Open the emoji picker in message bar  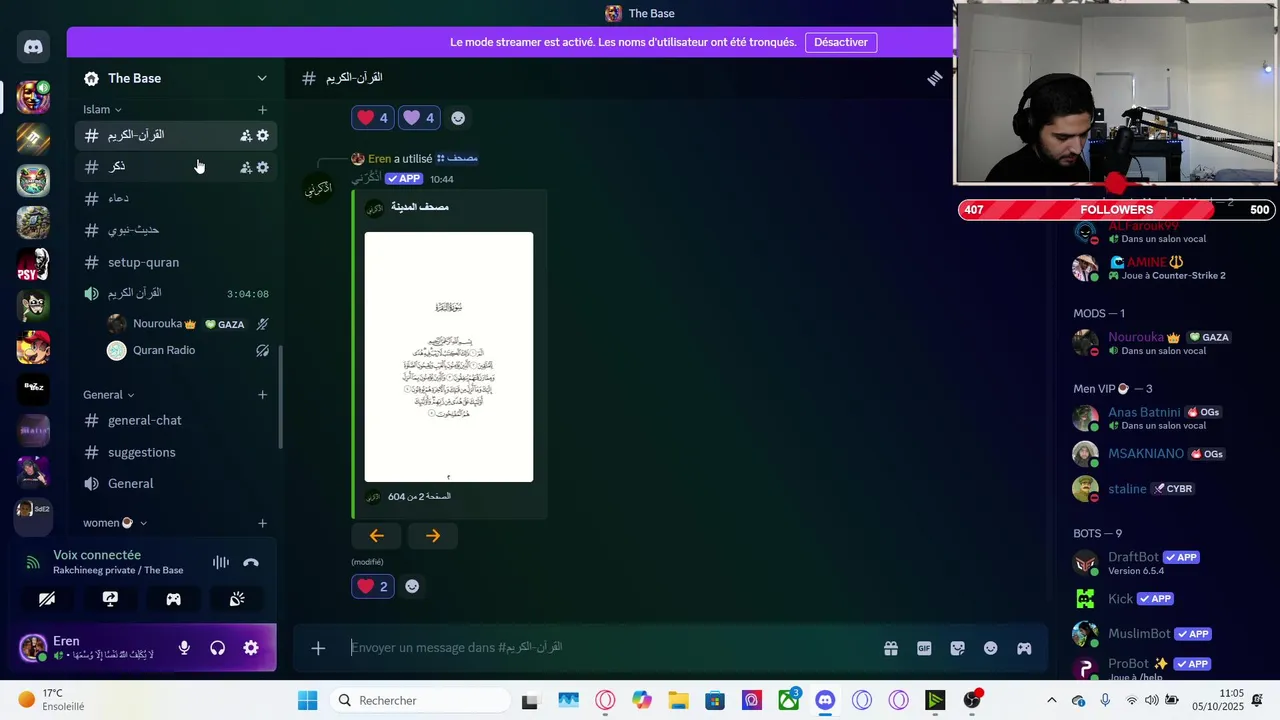pos(990,648)
